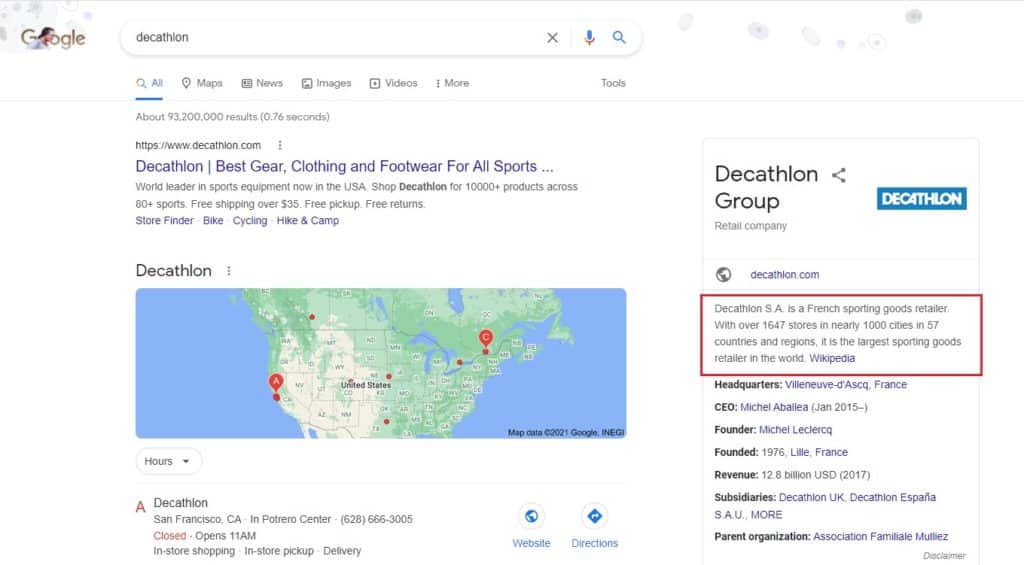Viewport: 1024px width, 565px height.
Task: Follow the Cycling sitelink
Action: (250, 221)
